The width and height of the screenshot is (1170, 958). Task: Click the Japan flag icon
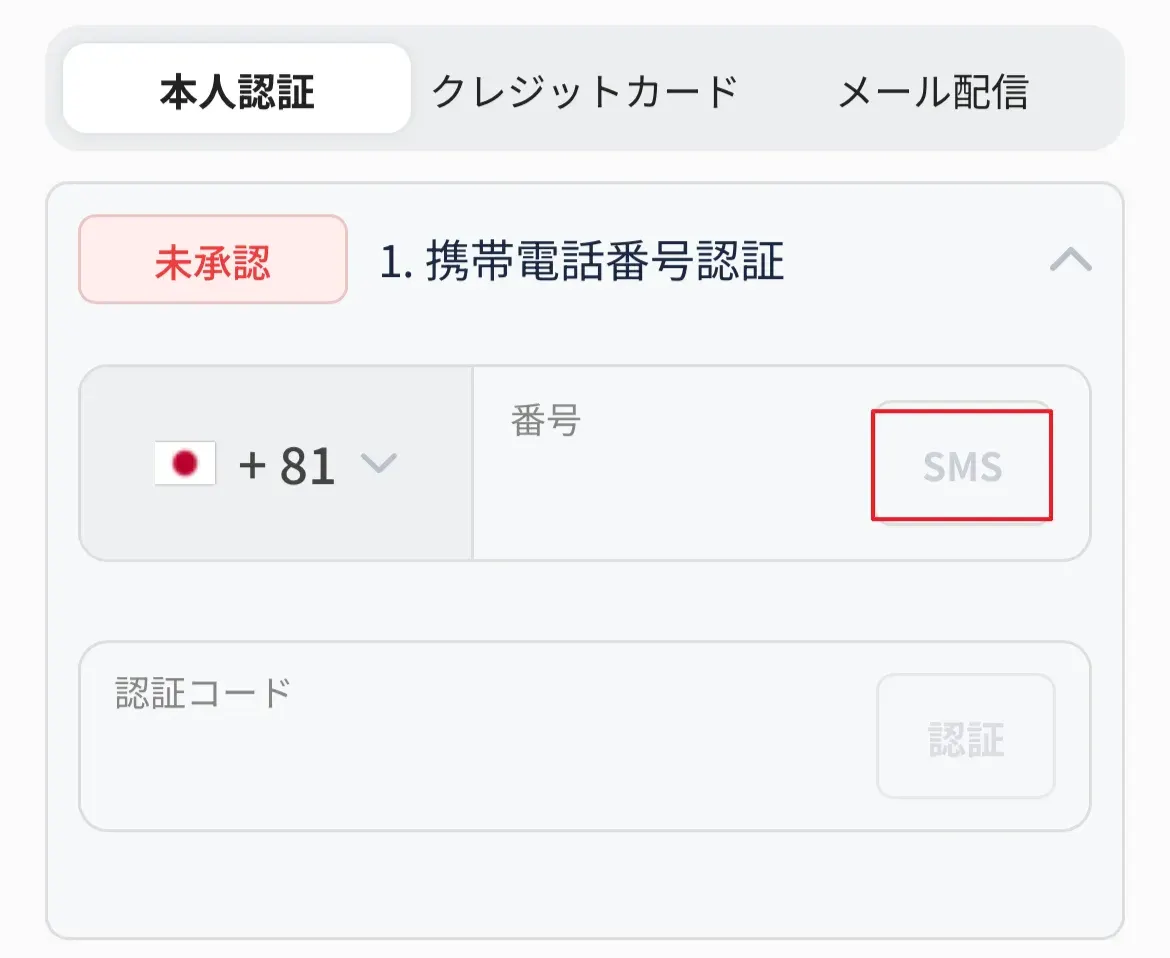(185, 464)
